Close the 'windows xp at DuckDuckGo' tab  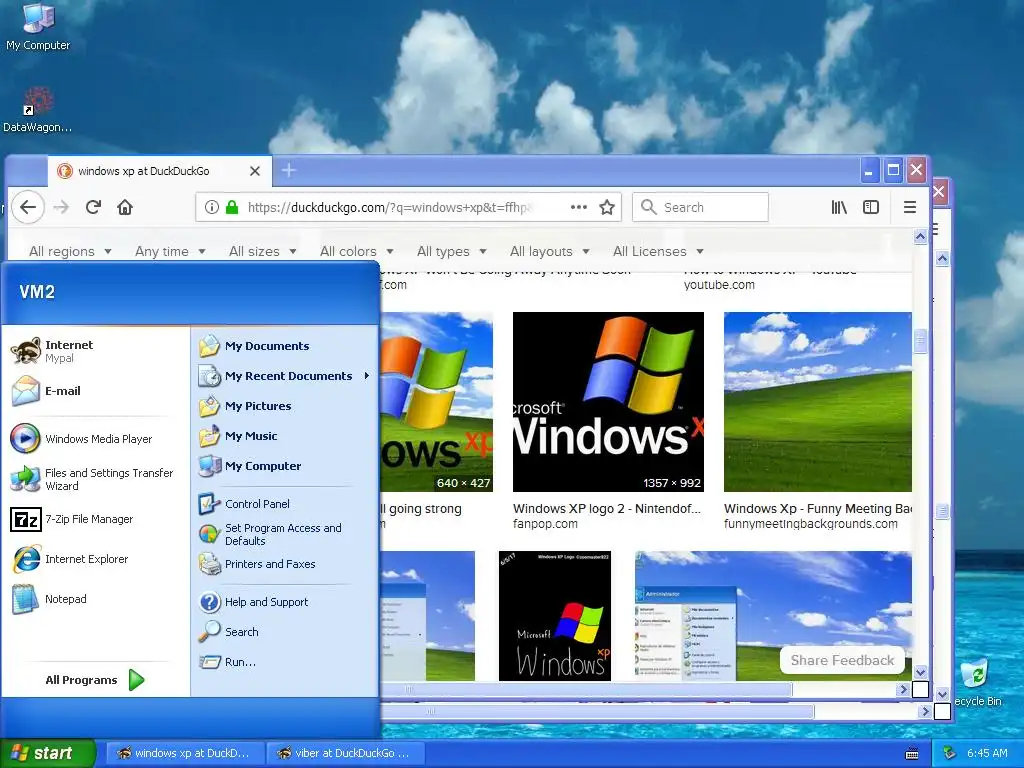(x=255, y=171)
